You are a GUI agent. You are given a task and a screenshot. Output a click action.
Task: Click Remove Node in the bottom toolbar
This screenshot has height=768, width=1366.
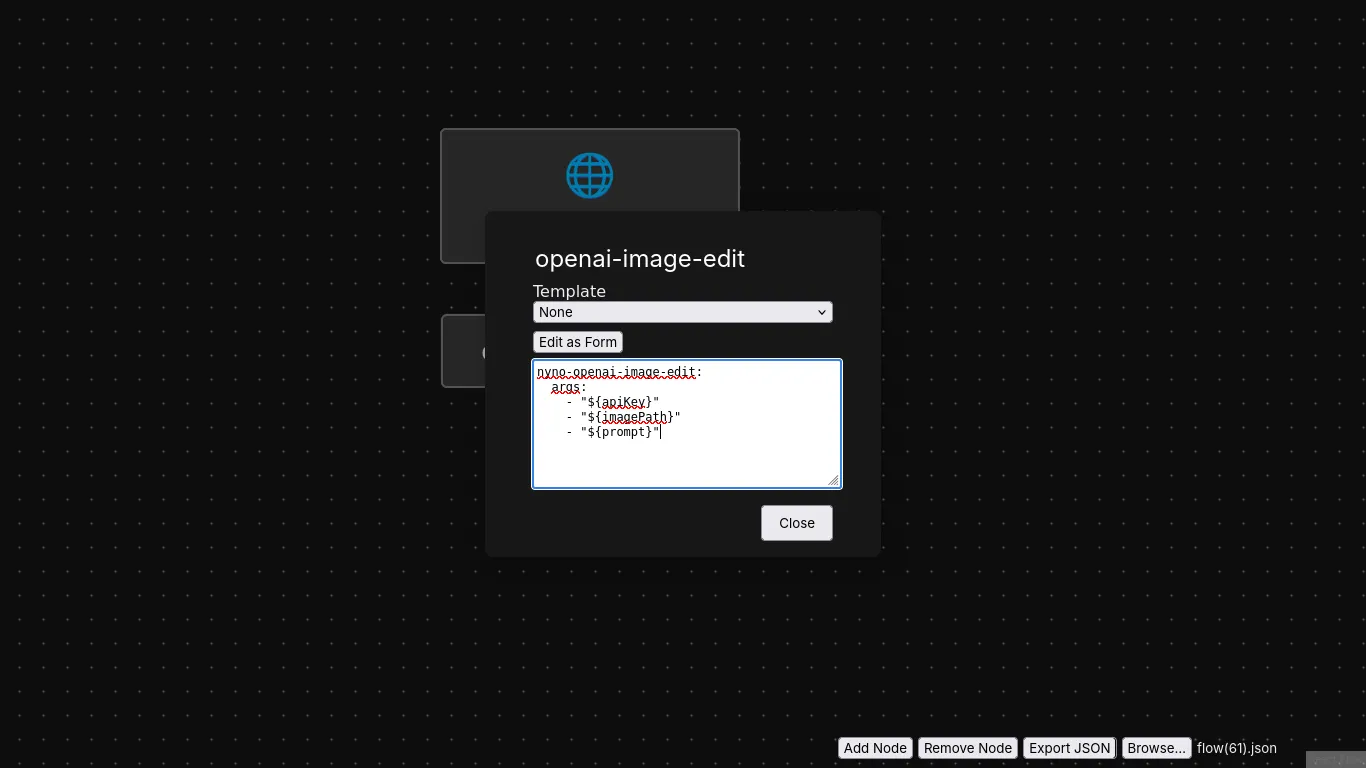click(967, 747)
